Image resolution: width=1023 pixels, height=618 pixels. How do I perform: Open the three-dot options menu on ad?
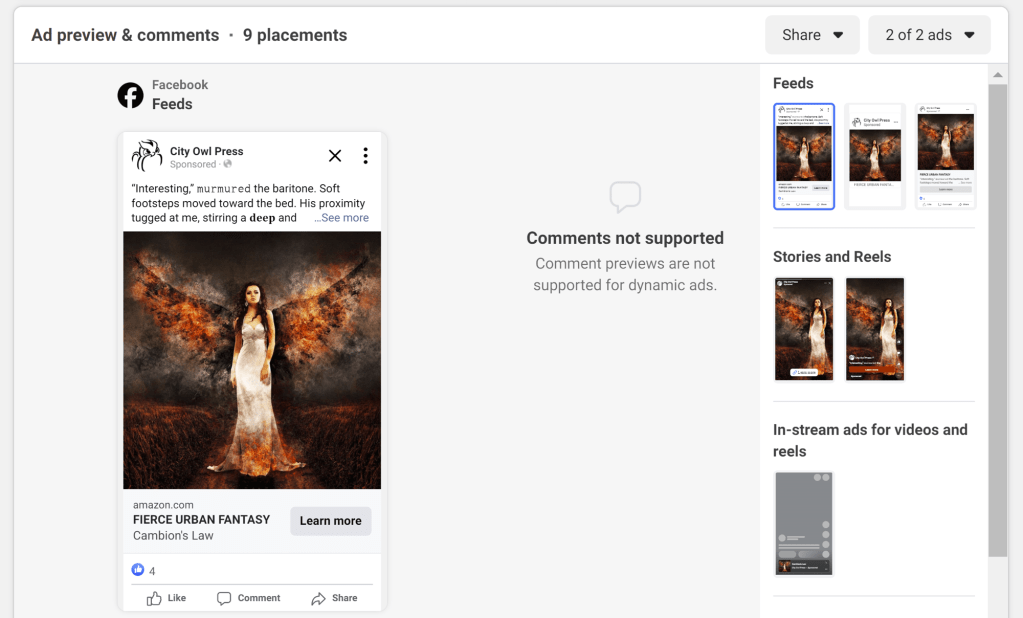click(365, 156)
